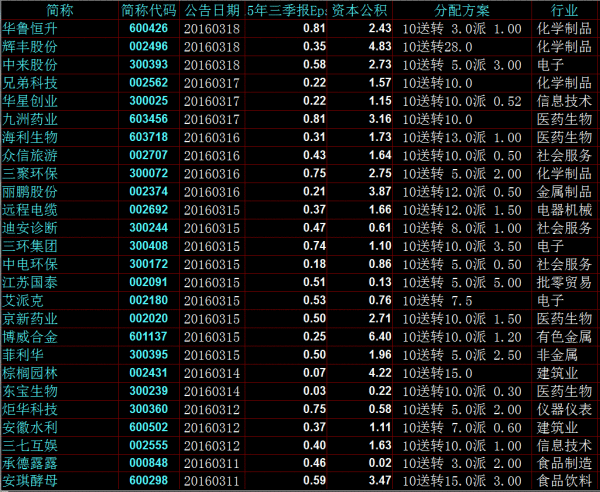The width and height of the screenshot is (600, 492).
Task: Click stock name 丽鹏股份
Action: click(30, 192)
